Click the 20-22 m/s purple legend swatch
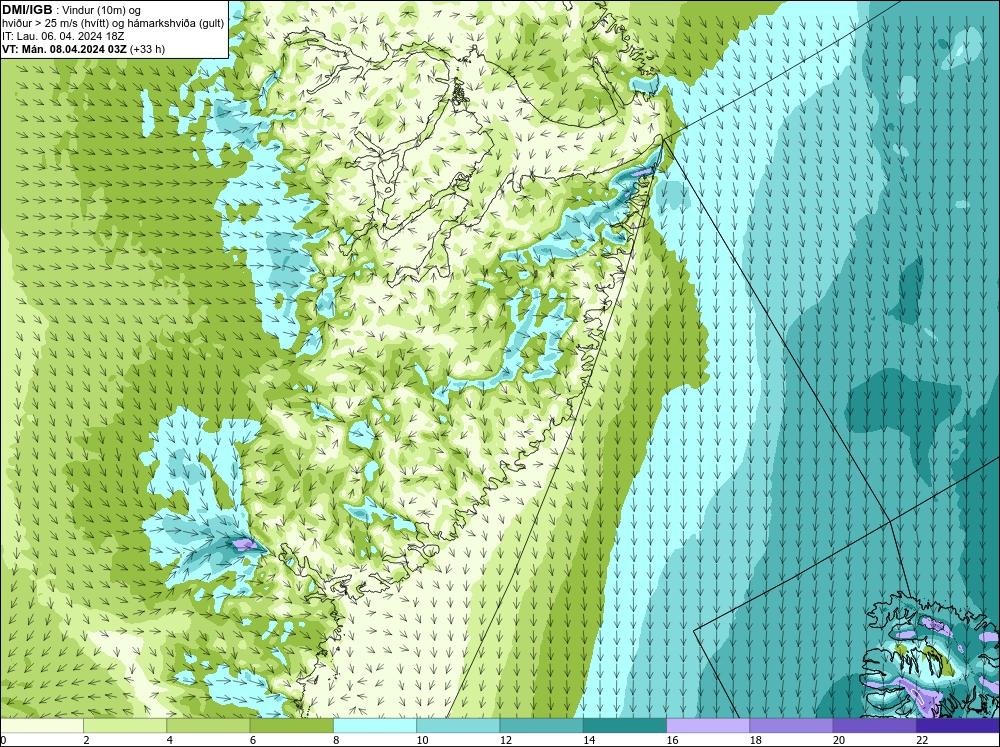 coord(875,725)
